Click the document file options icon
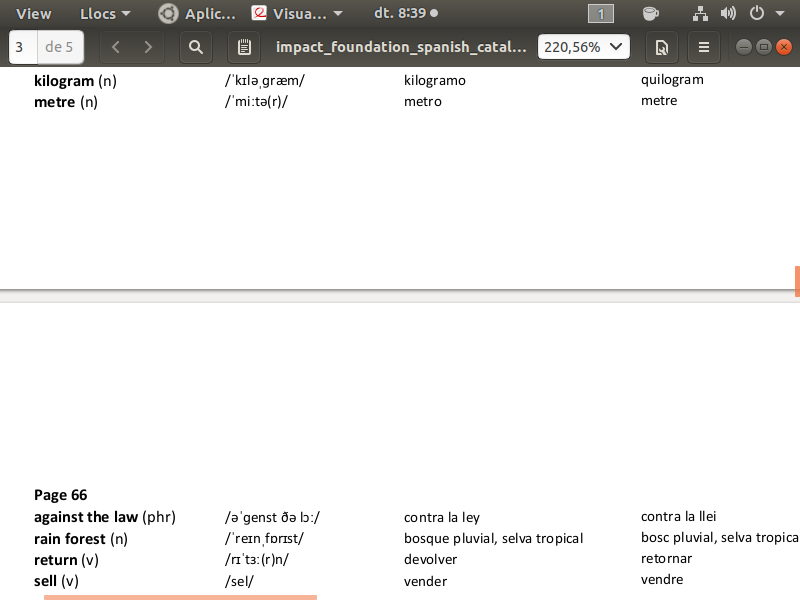 click(x=661, y=47)
